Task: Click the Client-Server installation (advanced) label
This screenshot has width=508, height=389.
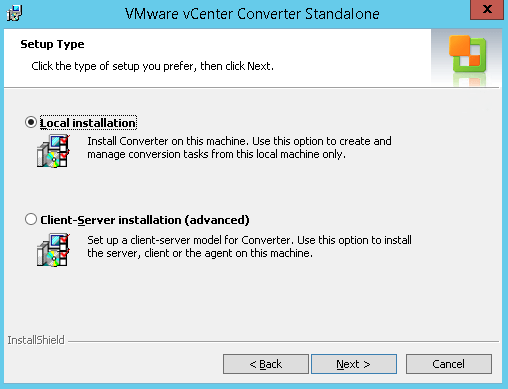Action: click(145, 220)
